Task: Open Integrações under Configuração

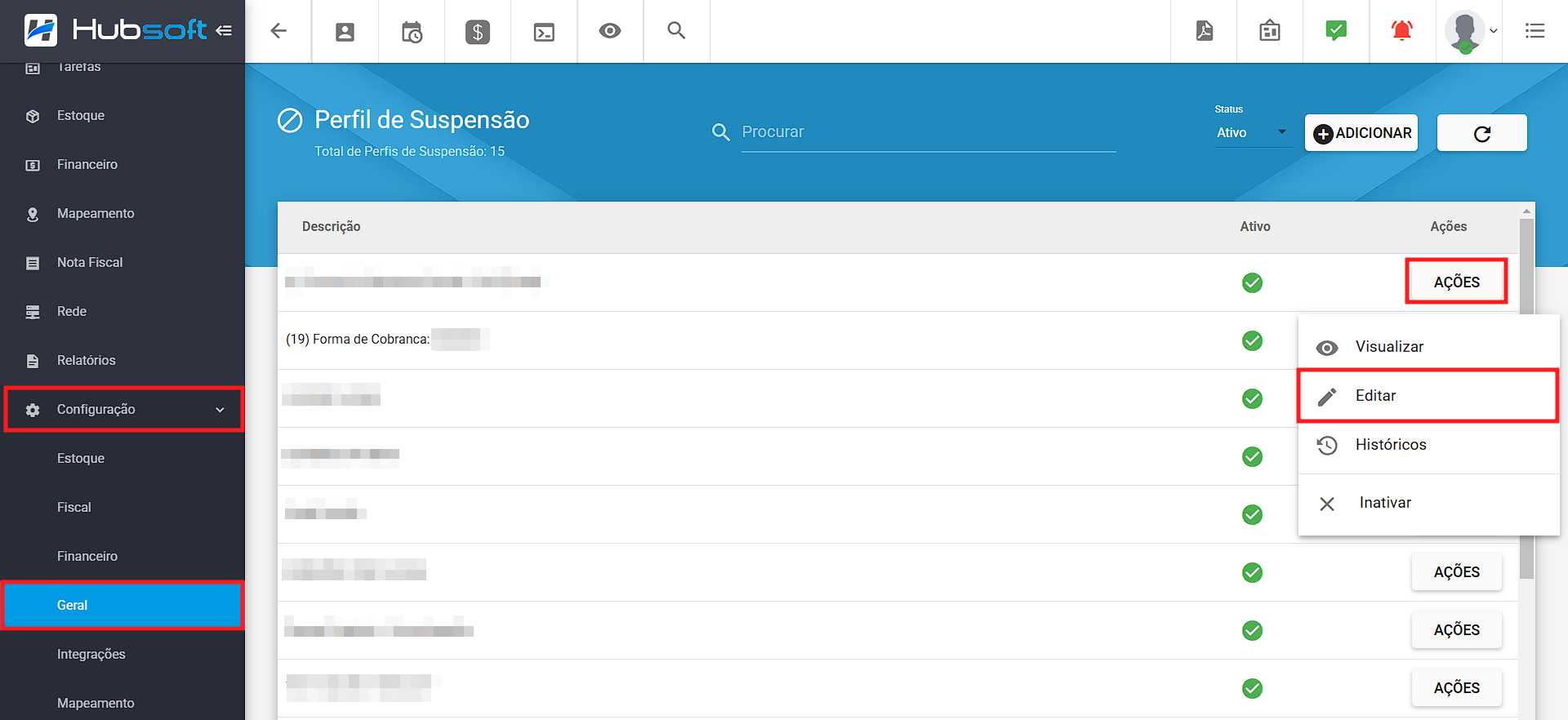Action: click(122, 654)
